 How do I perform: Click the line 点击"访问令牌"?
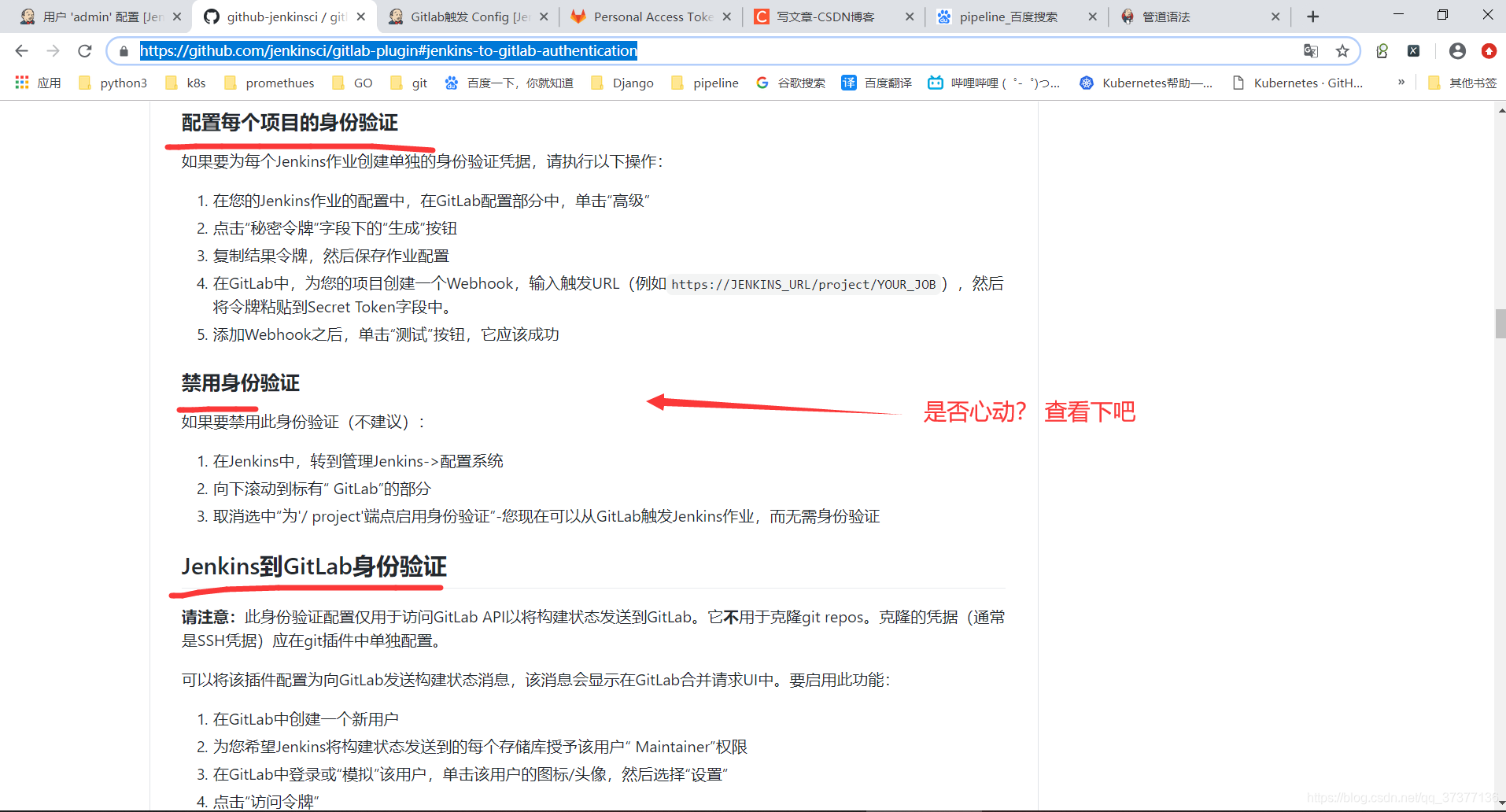tap(266, 802)
